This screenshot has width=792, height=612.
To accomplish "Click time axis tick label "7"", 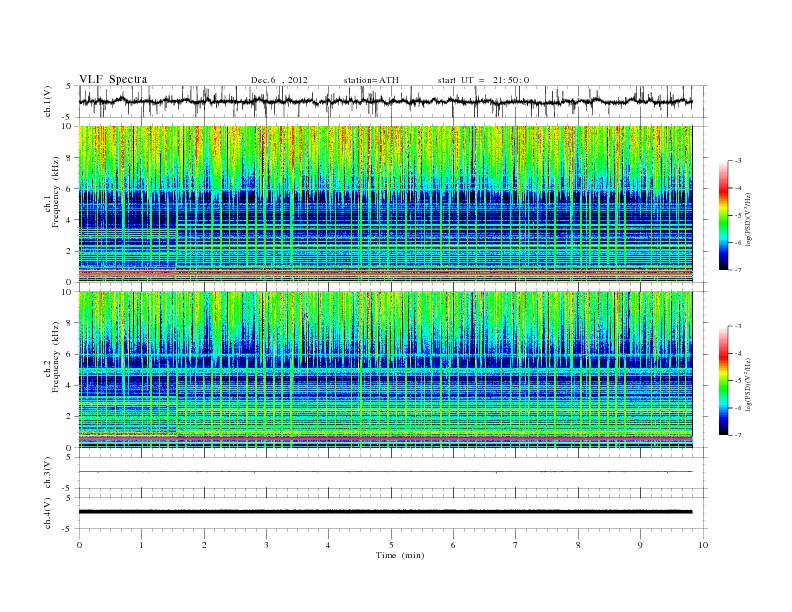I will point(516,545).
